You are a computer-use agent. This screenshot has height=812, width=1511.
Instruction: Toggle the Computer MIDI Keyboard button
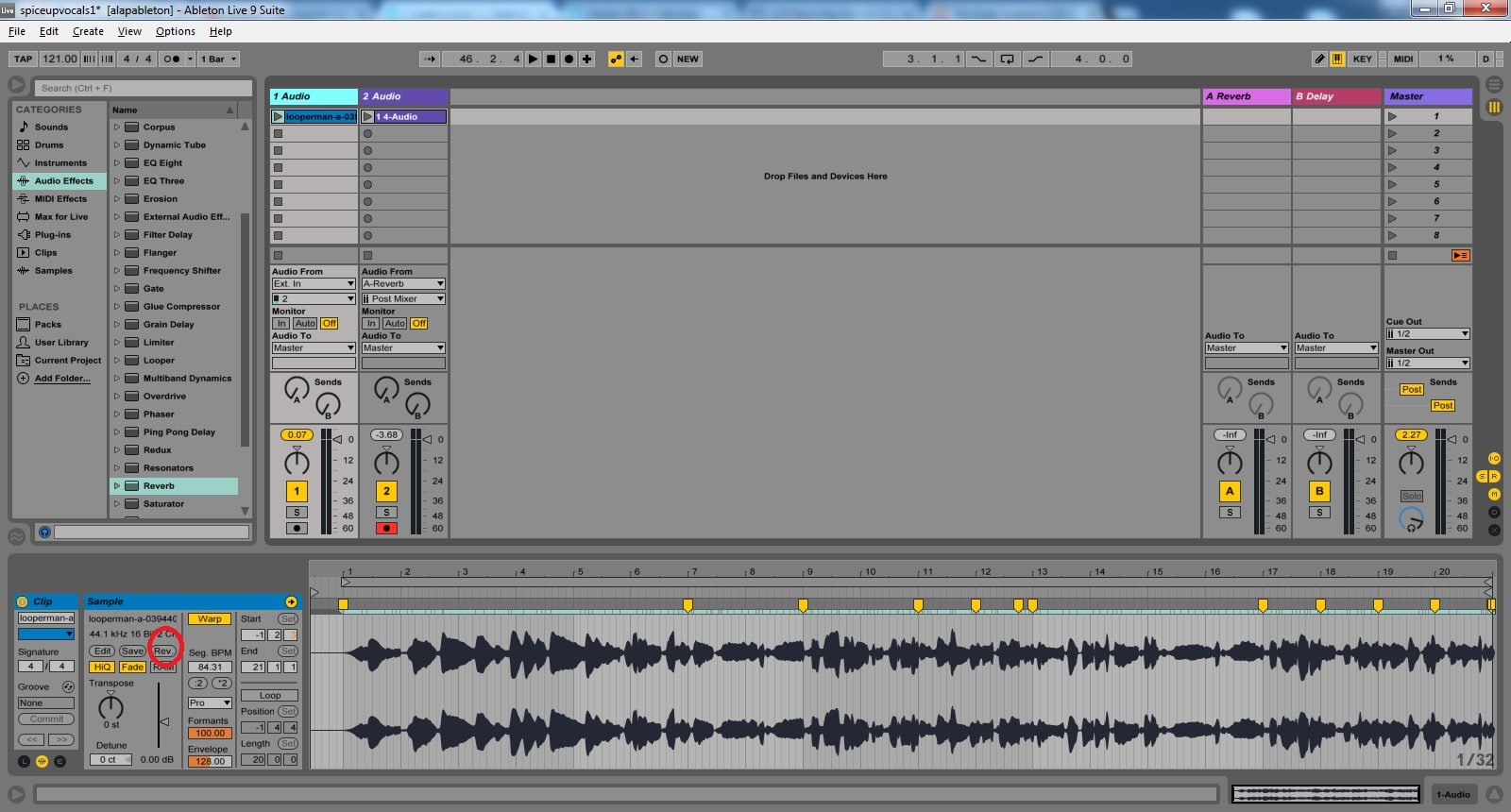1337,59
